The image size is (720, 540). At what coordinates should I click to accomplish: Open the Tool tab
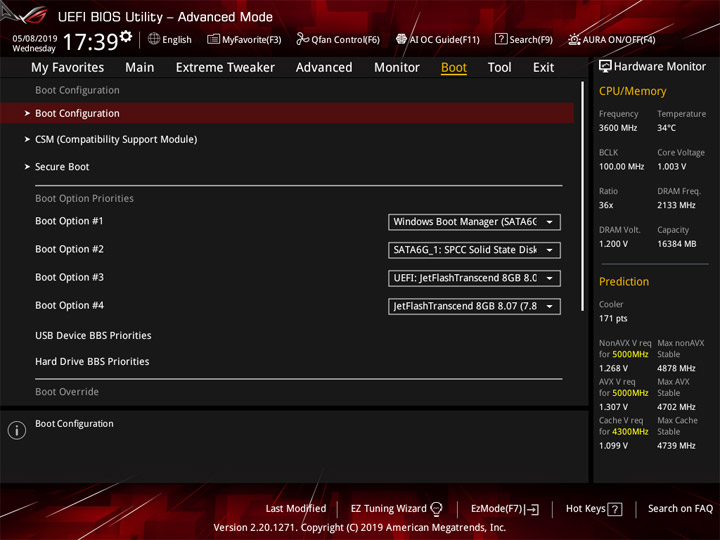[x=499, y=68]
